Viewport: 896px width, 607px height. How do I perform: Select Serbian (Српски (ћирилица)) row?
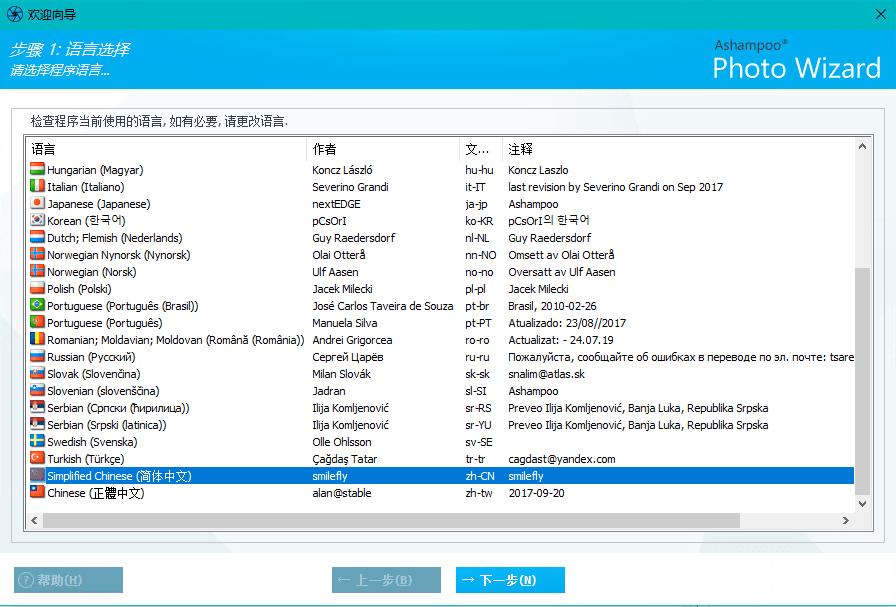click(441, 408)
